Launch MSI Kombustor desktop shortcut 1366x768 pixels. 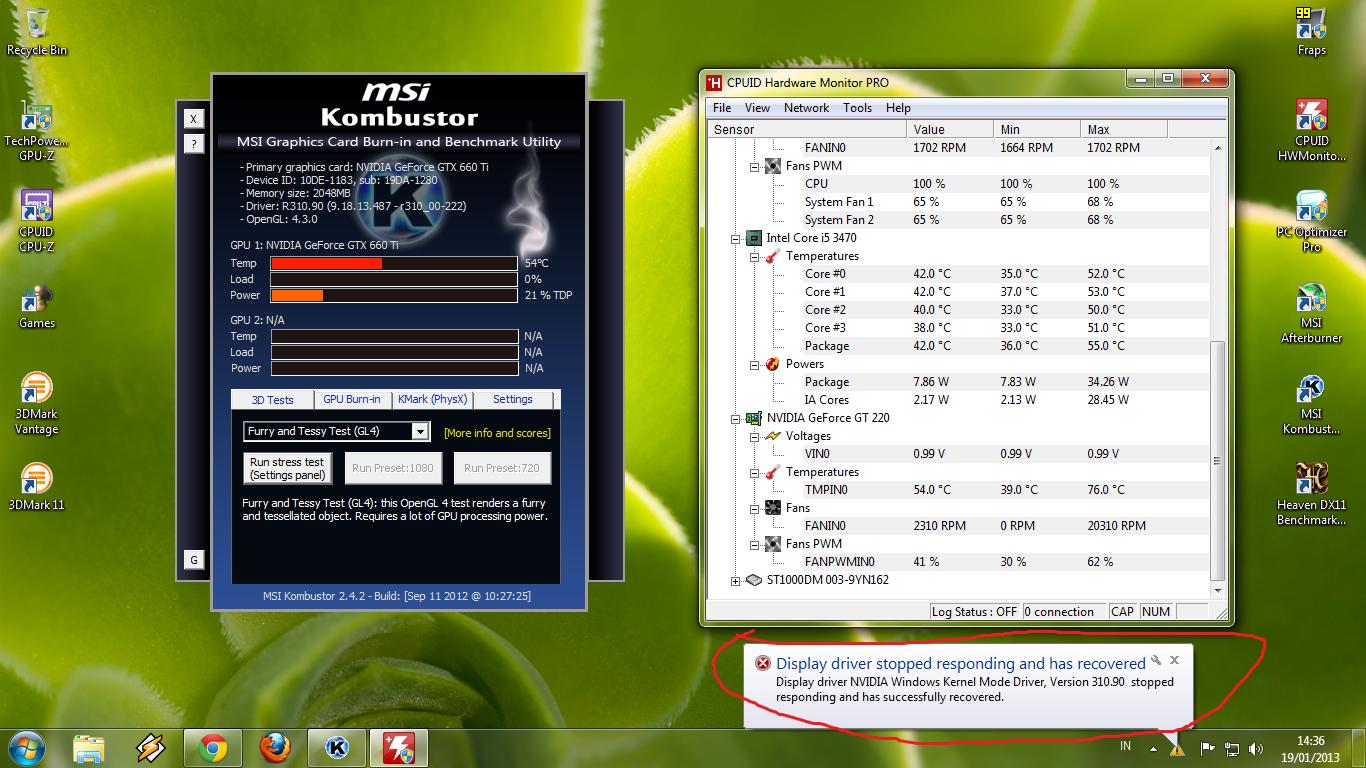pyautogui.click(x=1311, y=405)
